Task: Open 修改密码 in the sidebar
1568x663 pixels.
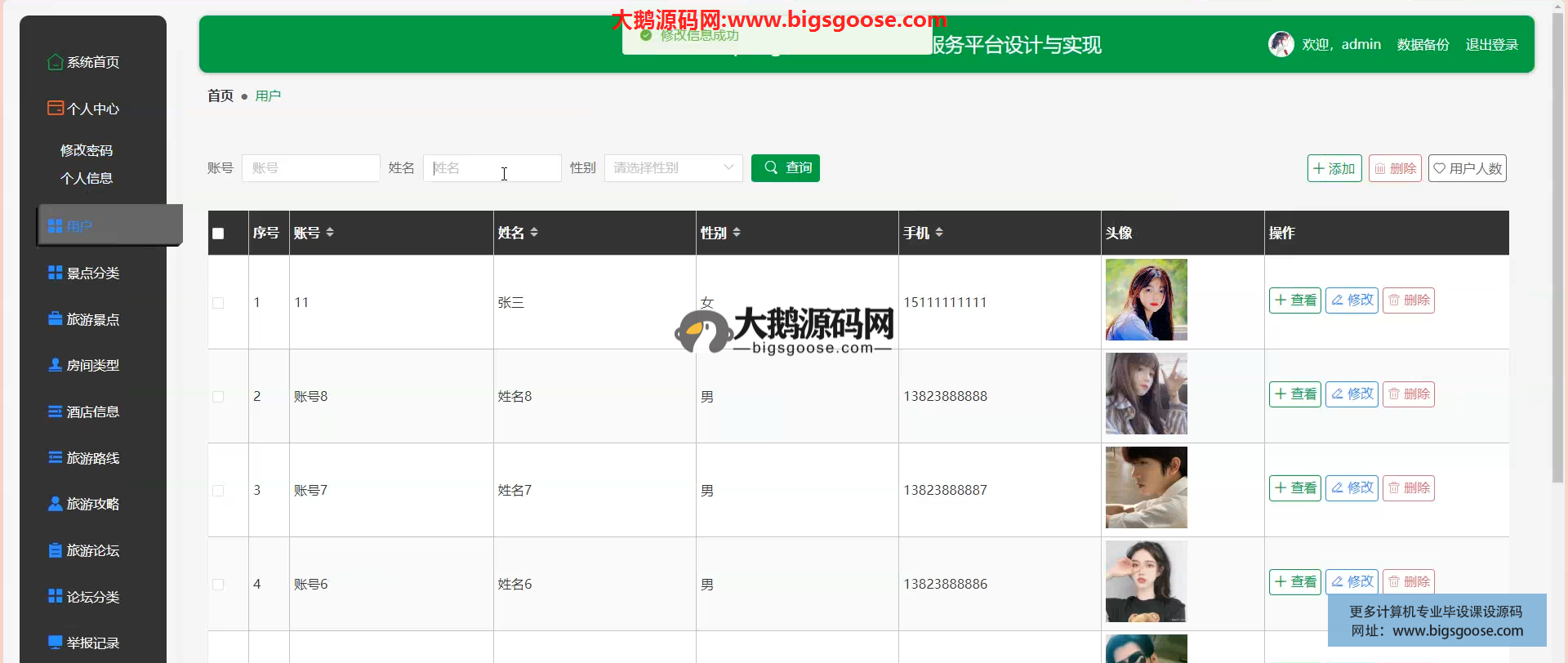Action: [x=87, y=150]
